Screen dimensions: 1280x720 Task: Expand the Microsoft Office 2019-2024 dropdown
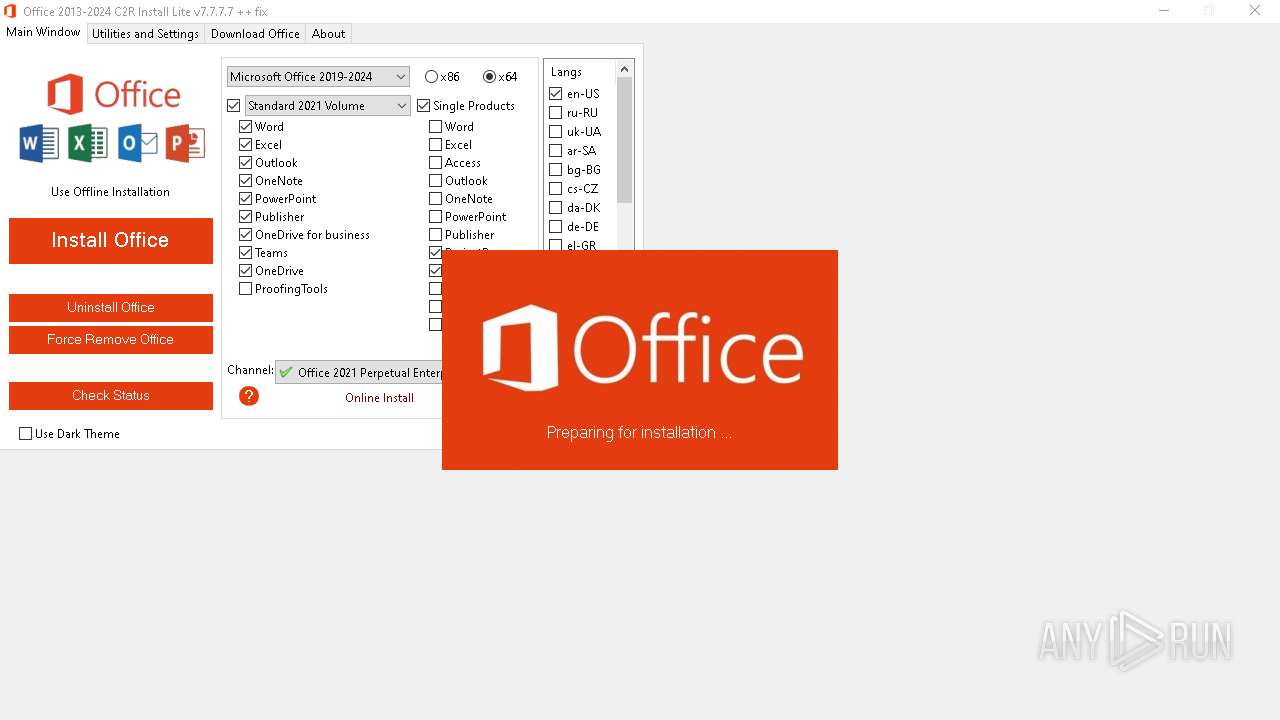click(318, 76)
